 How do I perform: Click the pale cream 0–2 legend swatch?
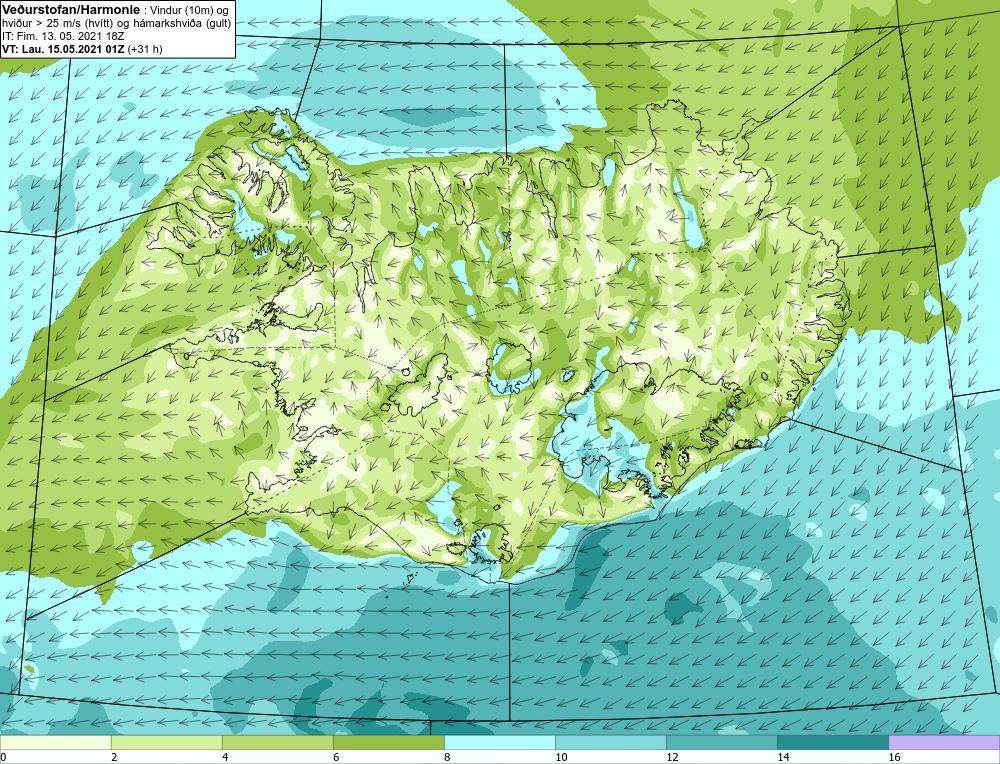55,742
